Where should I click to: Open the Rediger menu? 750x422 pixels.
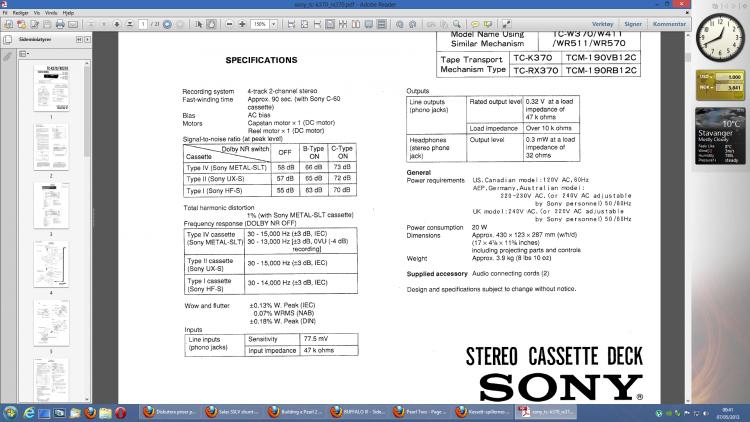coord(20,13)
